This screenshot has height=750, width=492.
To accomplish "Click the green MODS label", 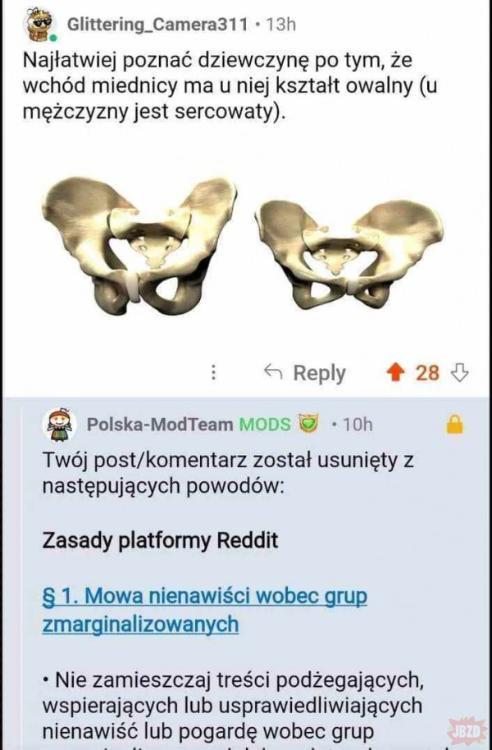I will point(264,424).
